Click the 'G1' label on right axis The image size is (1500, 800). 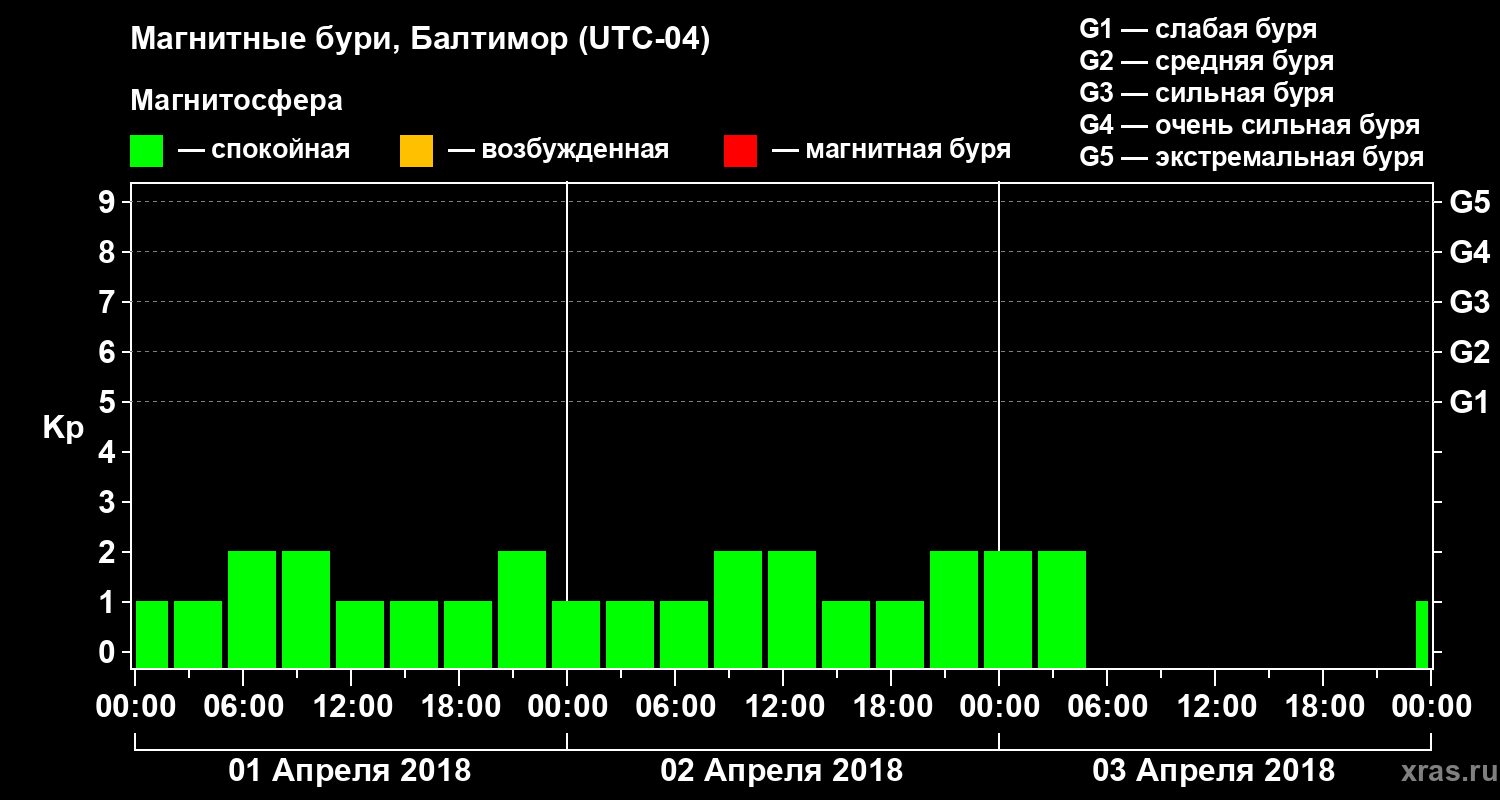point(1470,402)
